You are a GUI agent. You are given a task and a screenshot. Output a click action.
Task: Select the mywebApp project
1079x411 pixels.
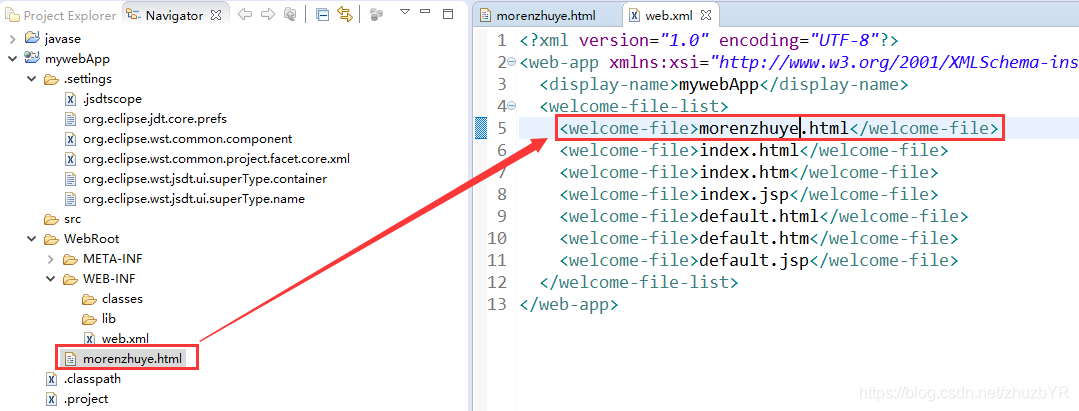[77, 59]
